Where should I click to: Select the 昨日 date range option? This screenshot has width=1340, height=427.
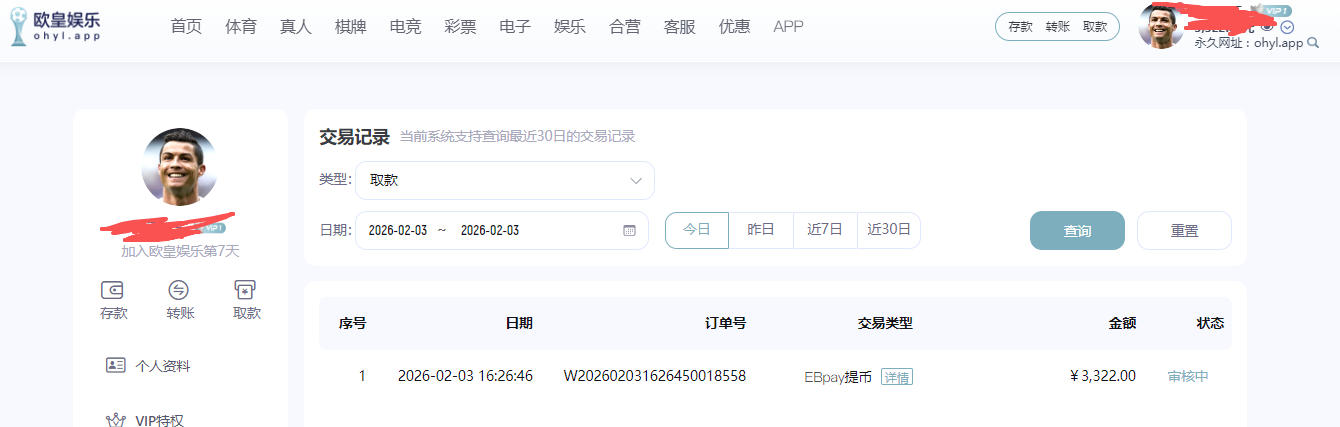click(761, 230)
